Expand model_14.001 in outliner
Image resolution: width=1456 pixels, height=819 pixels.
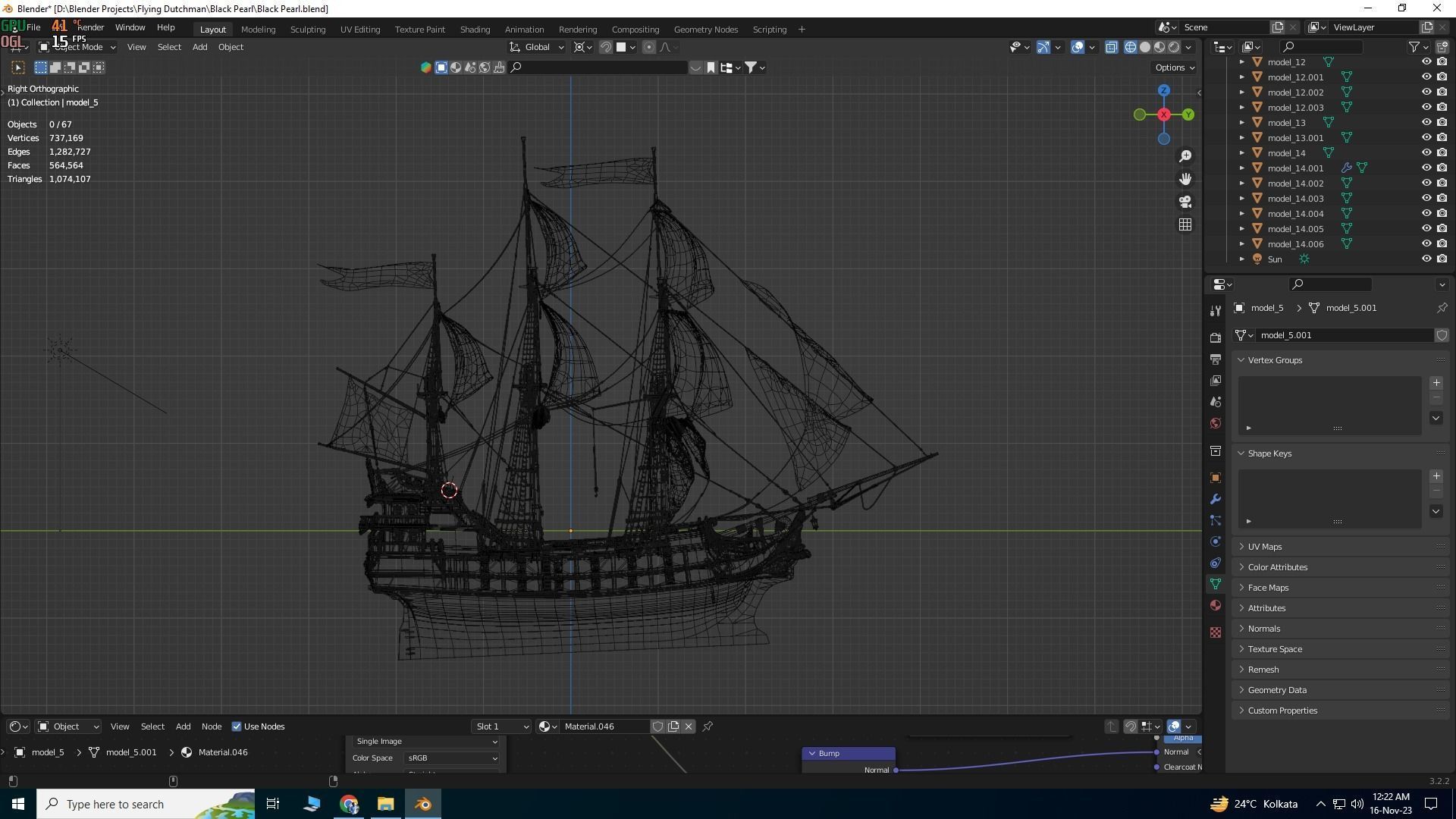click(1242, 168)
